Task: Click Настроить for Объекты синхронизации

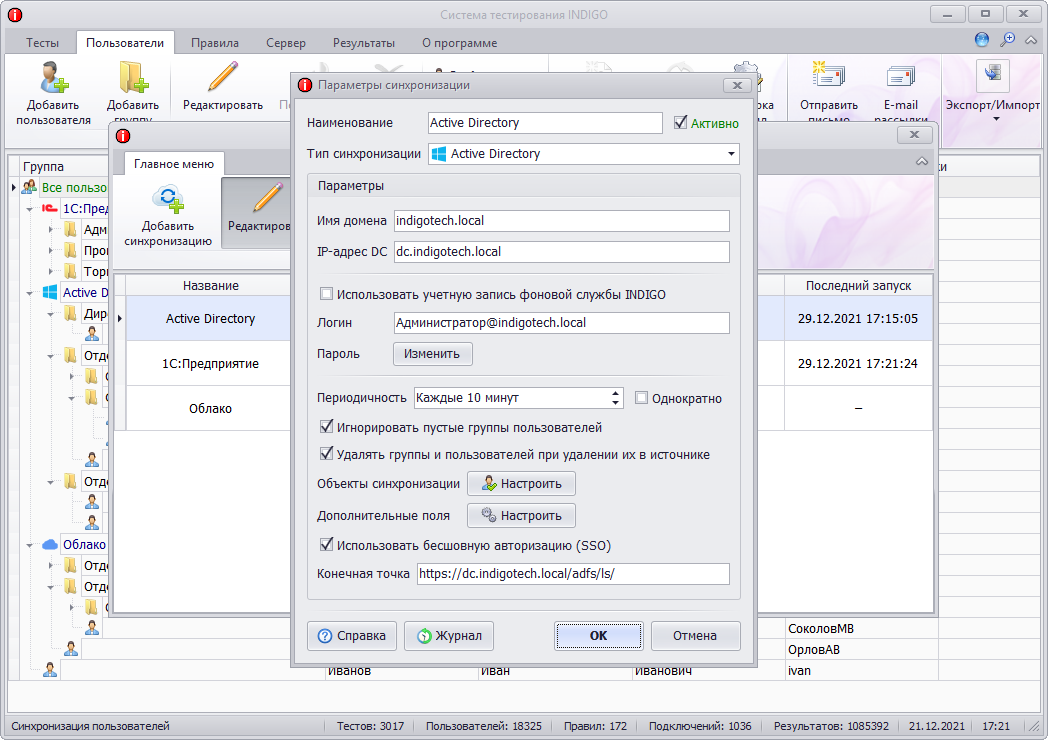Action: [x=521, y=483]
